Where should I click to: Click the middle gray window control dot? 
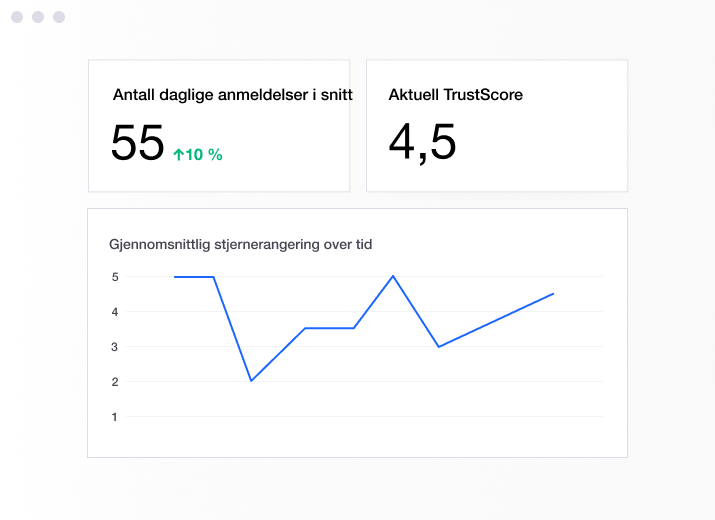click(38, 17)
